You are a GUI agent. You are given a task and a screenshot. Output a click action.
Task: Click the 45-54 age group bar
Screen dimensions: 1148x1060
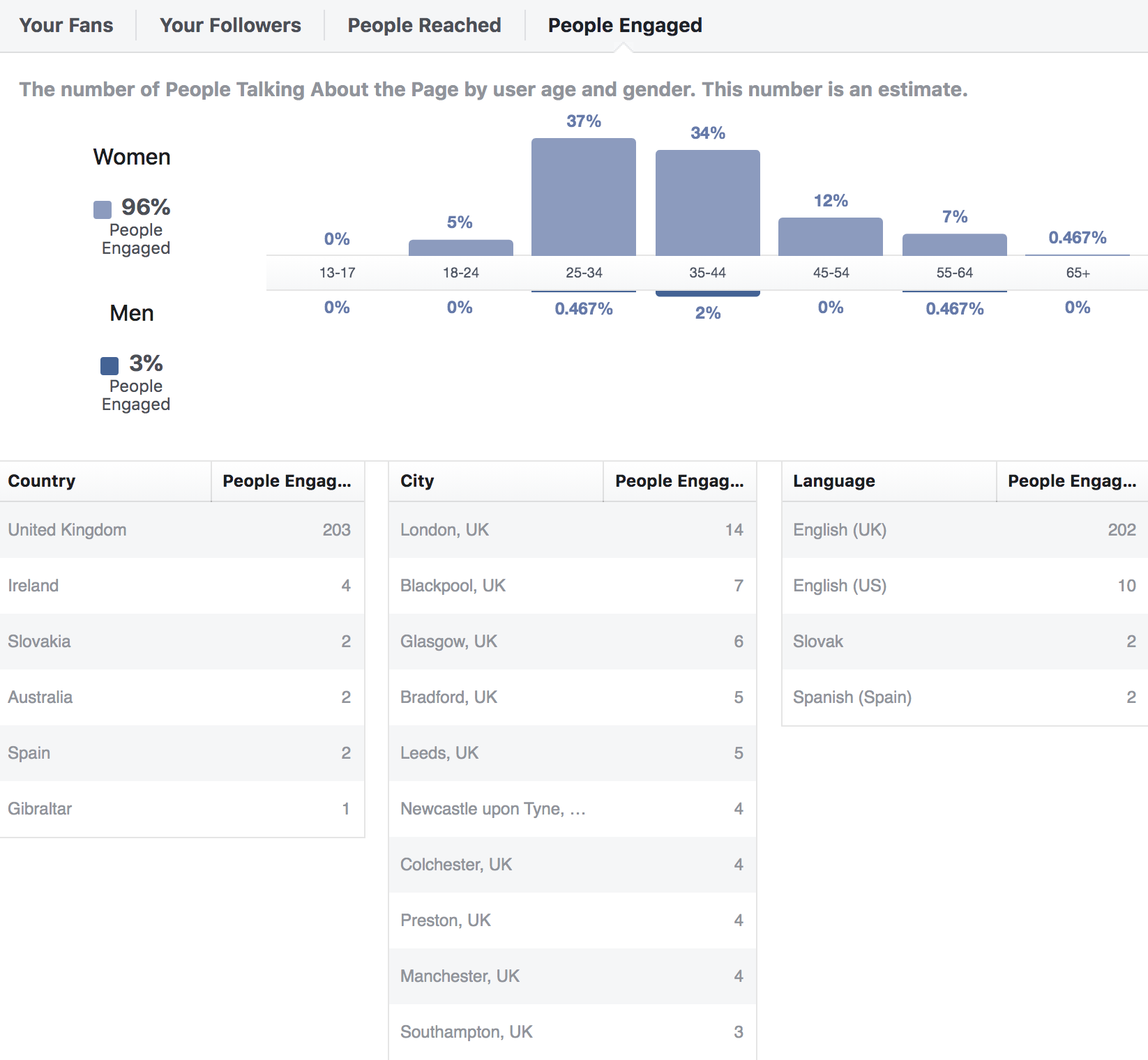pos(831,237)
